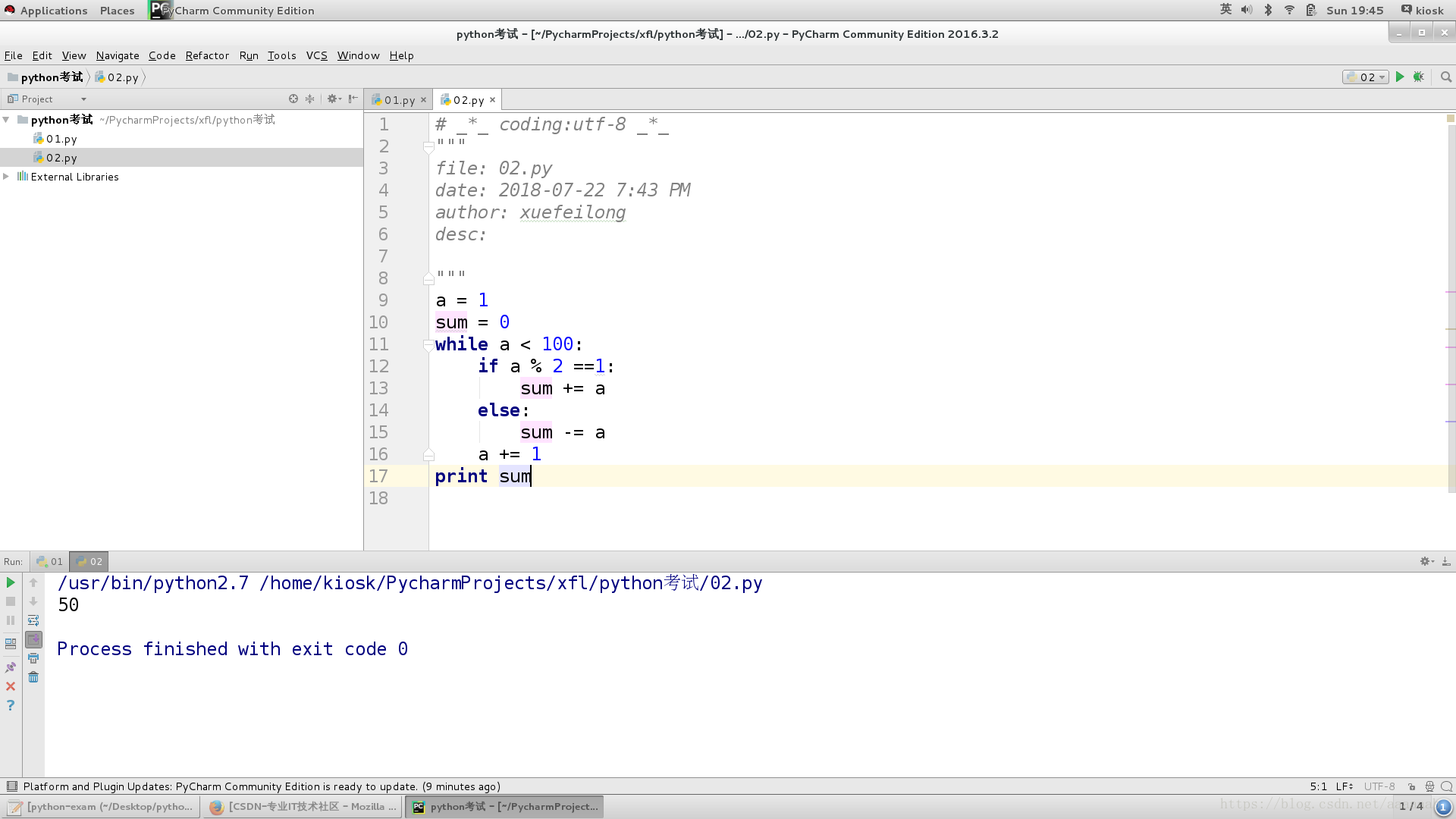
Task: Fold the while loop at line 11
Action: (428, 344)
